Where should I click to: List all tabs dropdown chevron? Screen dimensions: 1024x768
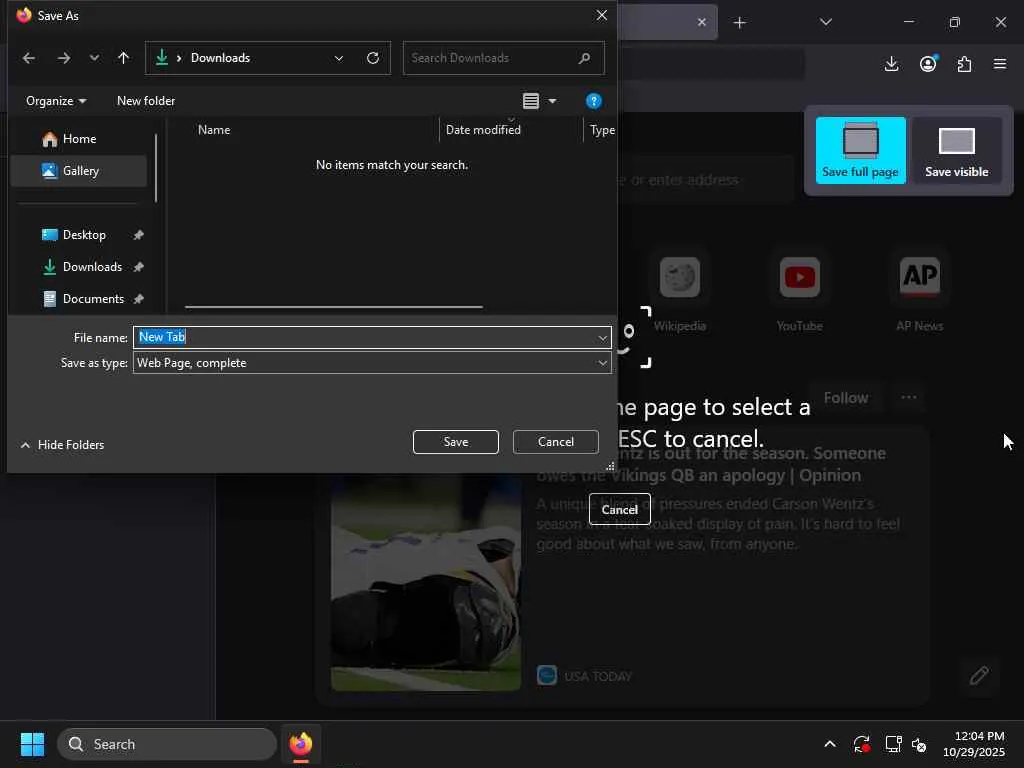click(x=825, y=22)
